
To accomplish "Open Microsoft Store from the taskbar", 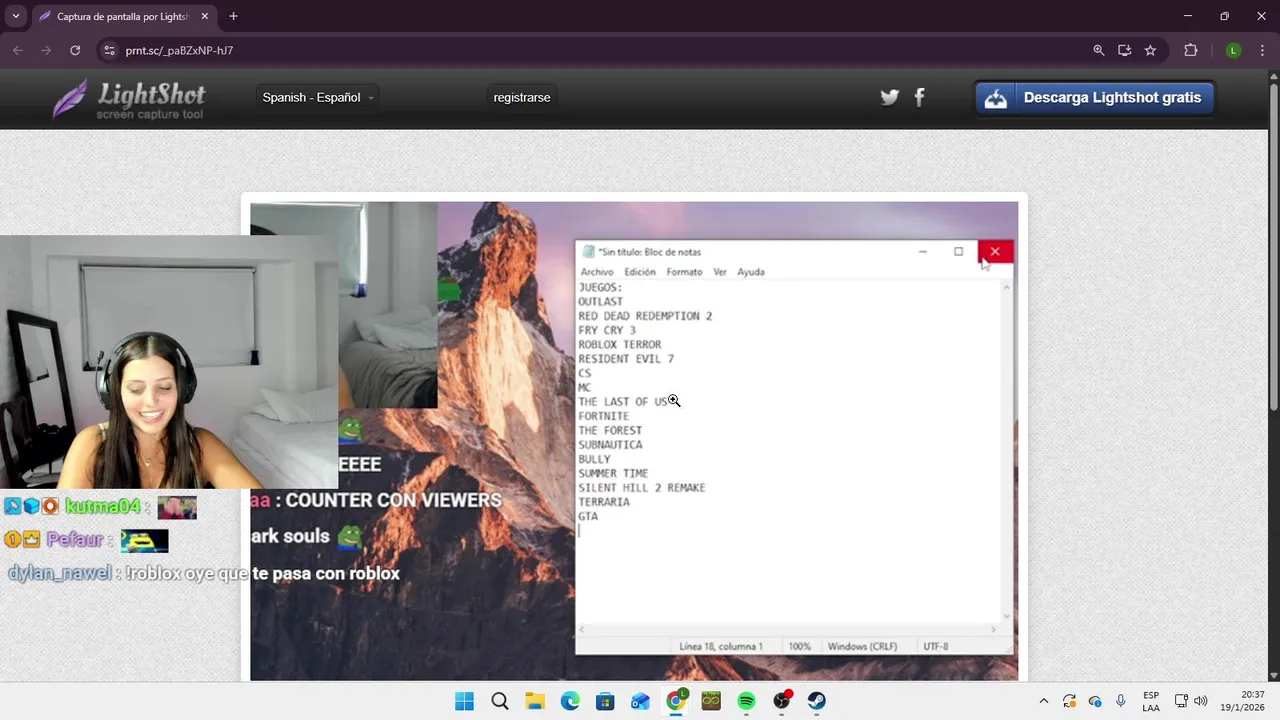I will pos(605,701).
